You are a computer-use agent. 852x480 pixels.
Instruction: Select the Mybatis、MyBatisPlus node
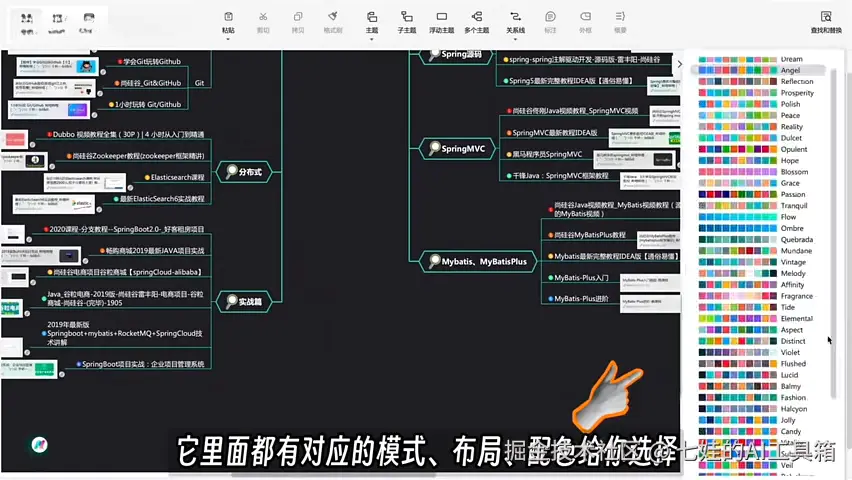click(478, 261)
